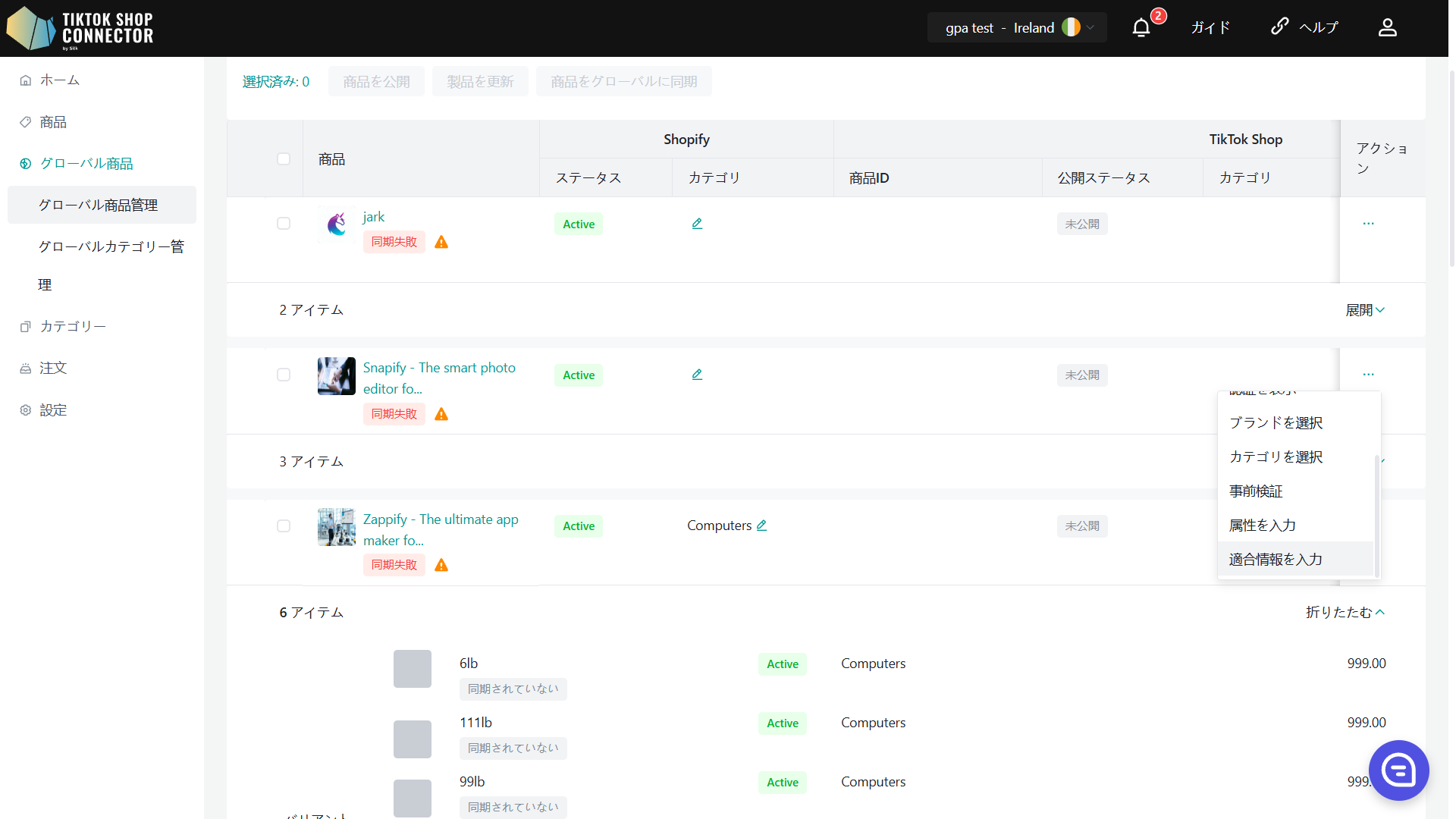Viewport: 1456px width, 819px height.
Task: Choose '適合情報を入力' from the action menu
Action: point(1296,560)
